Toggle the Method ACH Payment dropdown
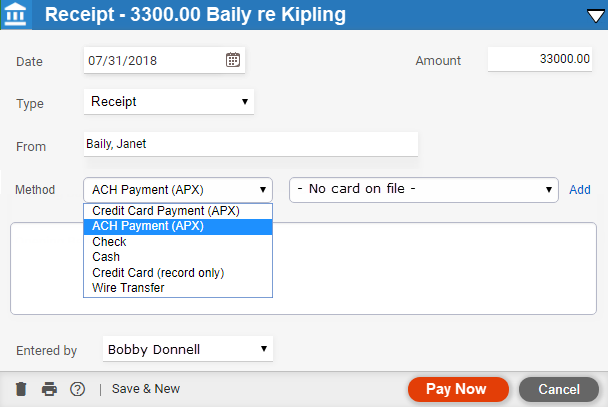608x407 pixels. tap(178, 189)
